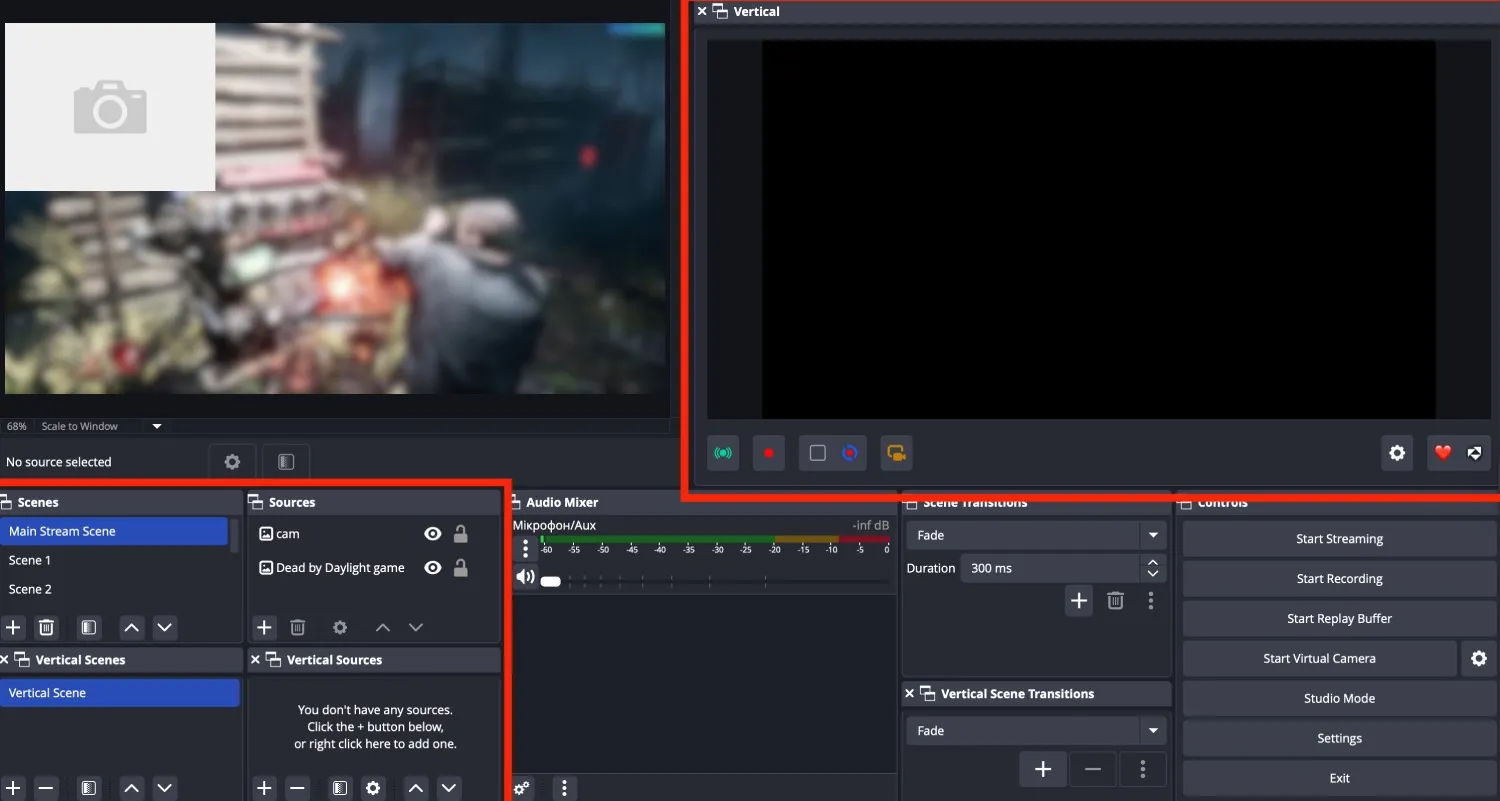The image size is (1500, 801).
Task: Move vertical source down with arrow
Action: click(x=450, y=788)
